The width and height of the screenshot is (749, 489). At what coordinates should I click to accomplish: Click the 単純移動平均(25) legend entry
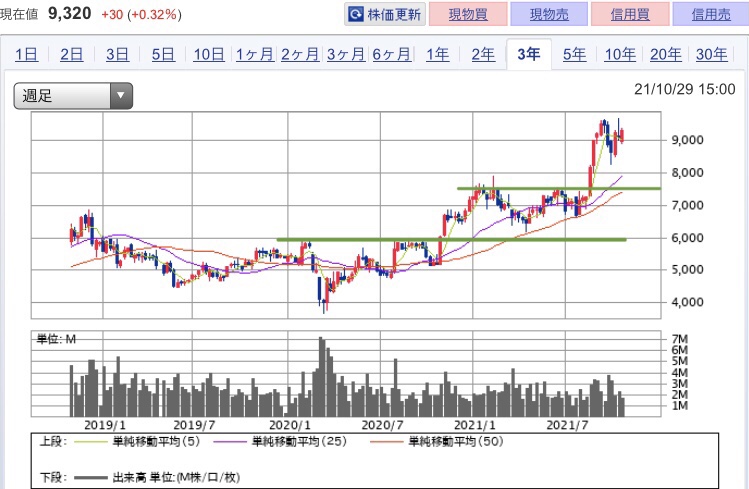click(x=299, y=441)
